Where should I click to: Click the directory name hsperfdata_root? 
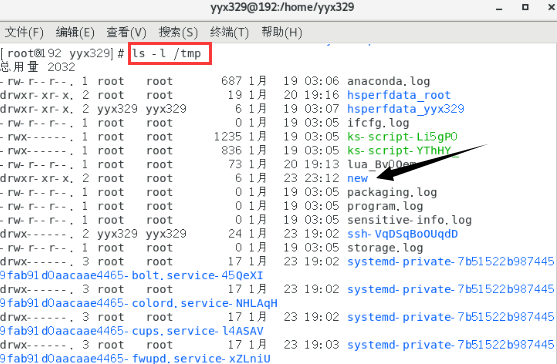click(399, 95)
